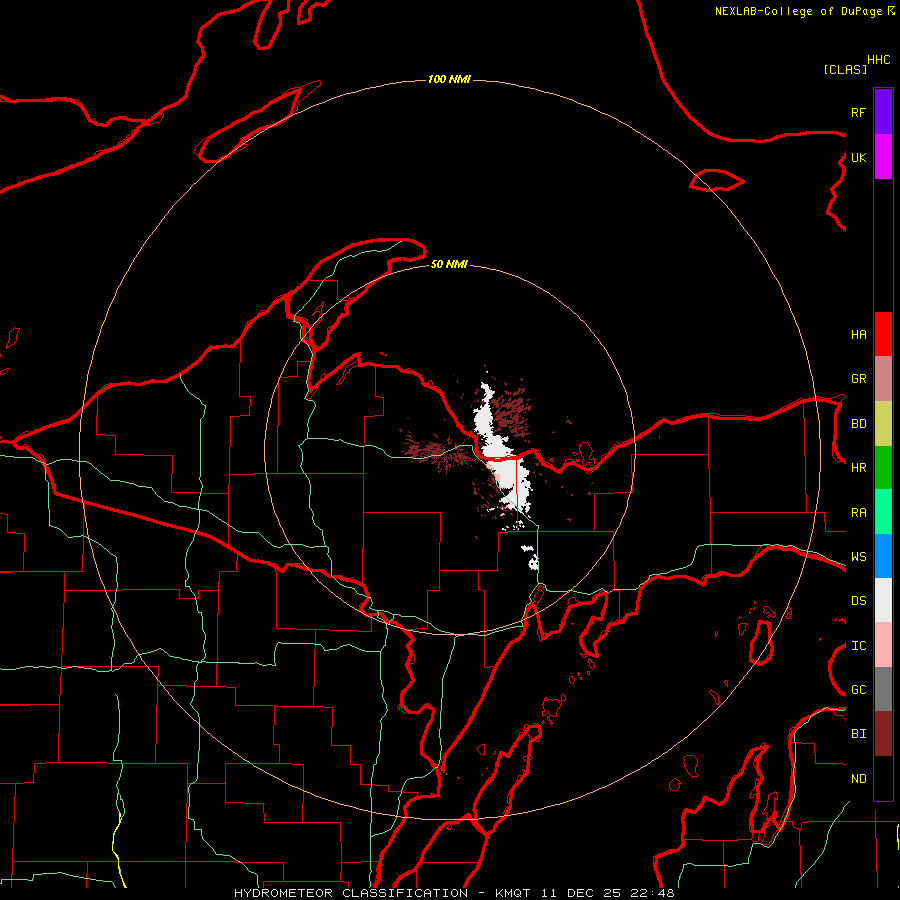Click the GR legend label
900x900 pixels.
pyautogui.click(x=858, y=379)
